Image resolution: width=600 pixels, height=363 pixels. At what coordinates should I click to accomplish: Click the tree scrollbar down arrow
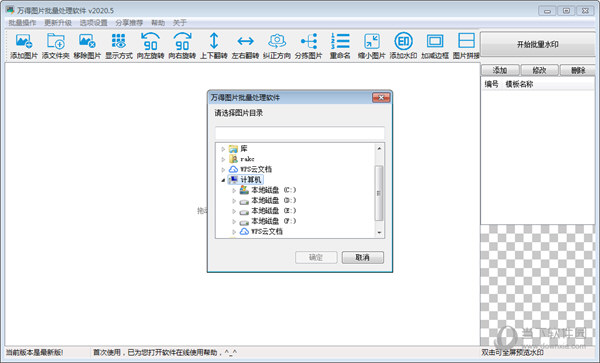[x=379, y=233]
